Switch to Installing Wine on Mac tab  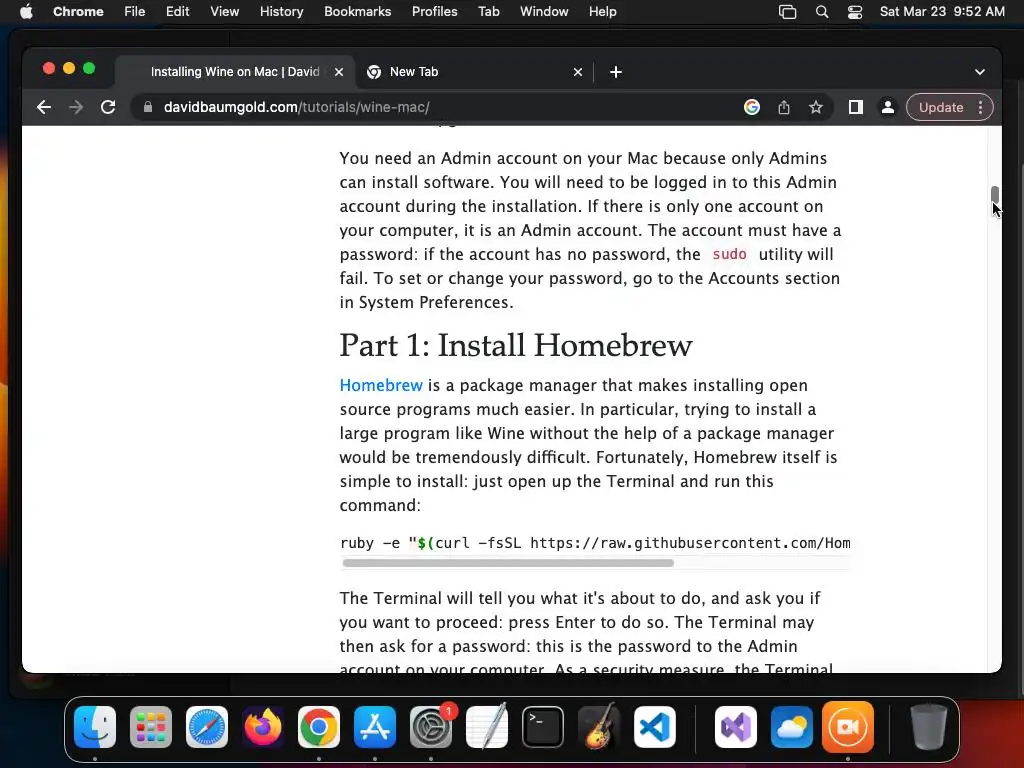235,72
